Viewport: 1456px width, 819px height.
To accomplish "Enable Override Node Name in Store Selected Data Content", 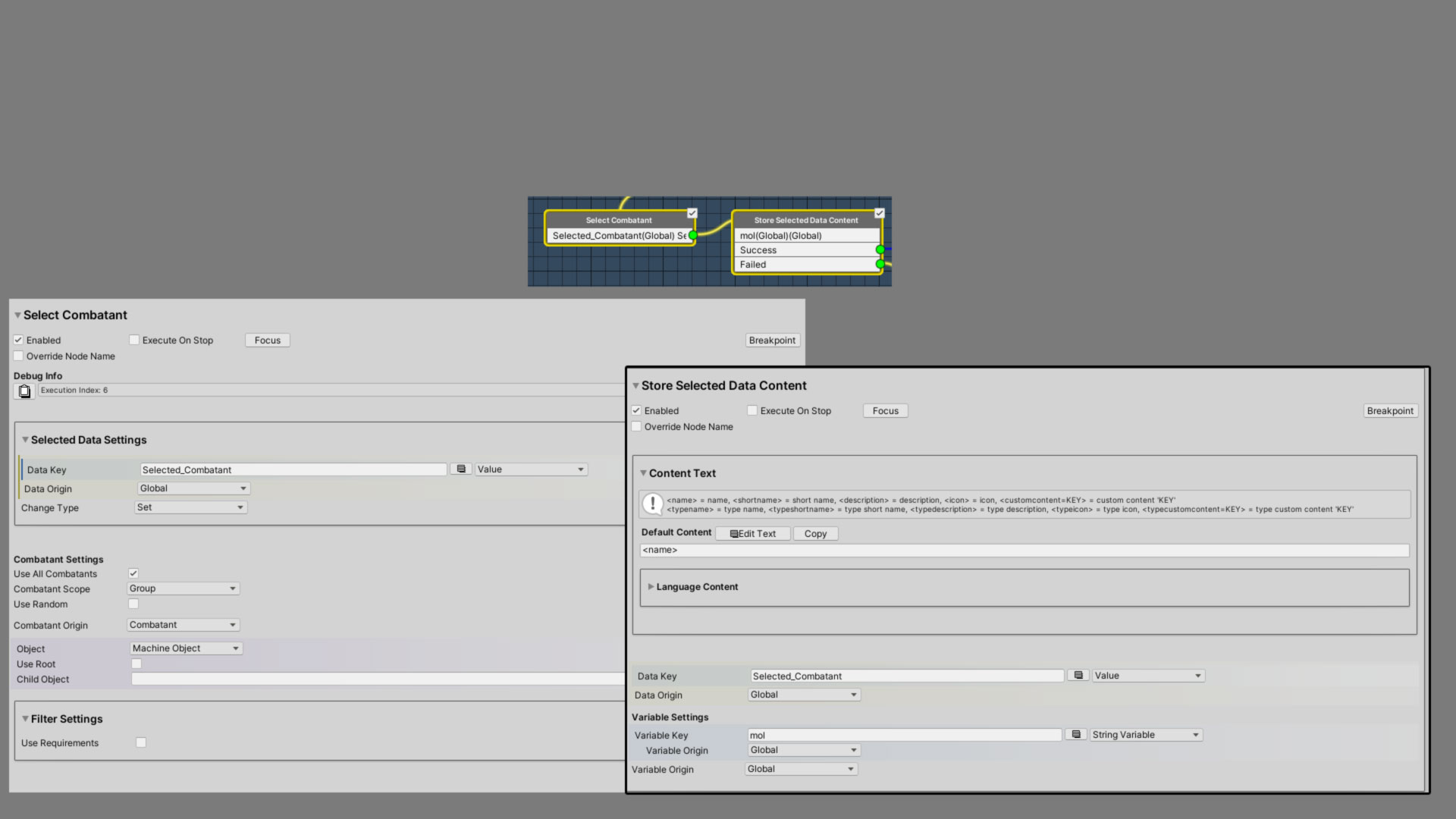I will pyautogui.click(x=636, y=427).
